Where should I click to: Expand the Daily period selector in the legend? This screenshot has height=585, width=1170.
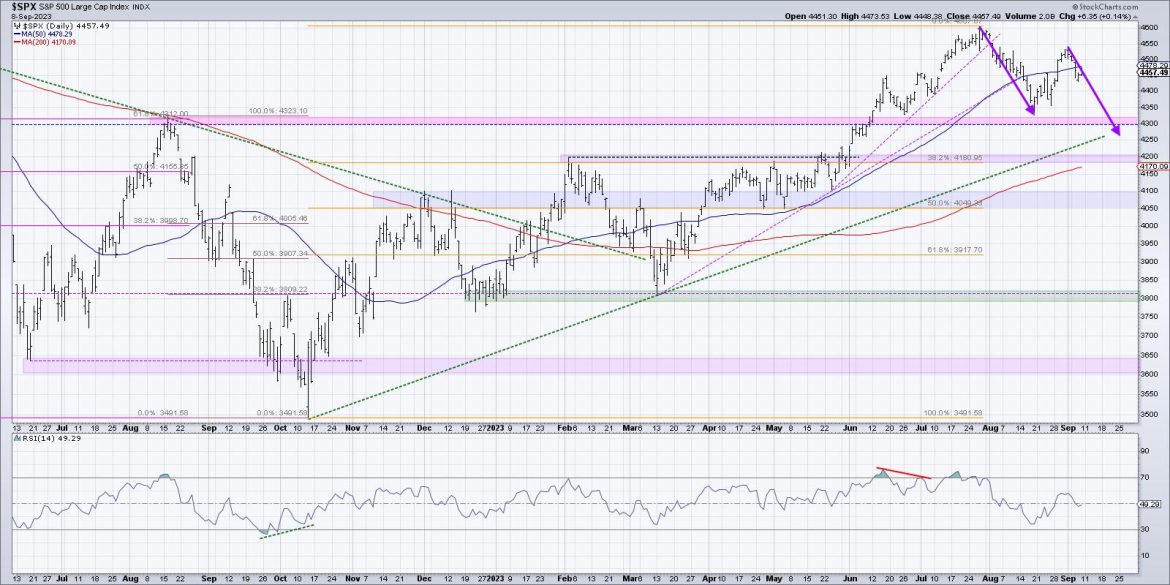pyautogui.click(x=56, y=27)
